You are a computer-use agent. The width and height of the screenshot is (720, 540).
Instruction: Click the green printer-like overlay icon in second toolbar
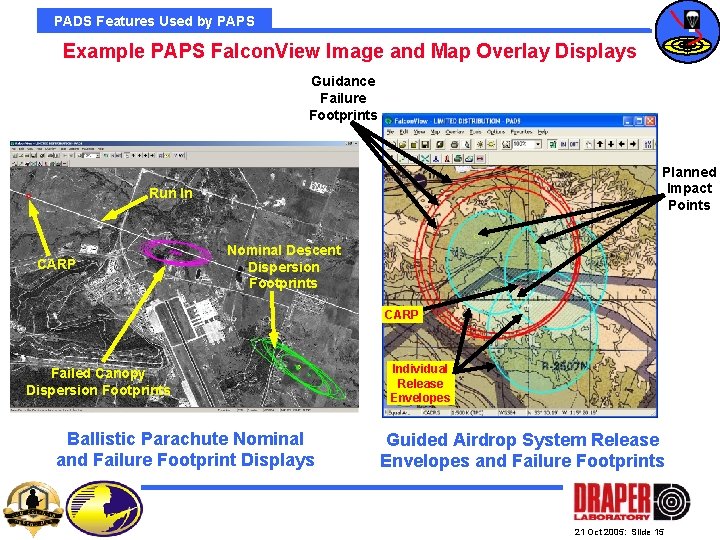click(458, 159)
